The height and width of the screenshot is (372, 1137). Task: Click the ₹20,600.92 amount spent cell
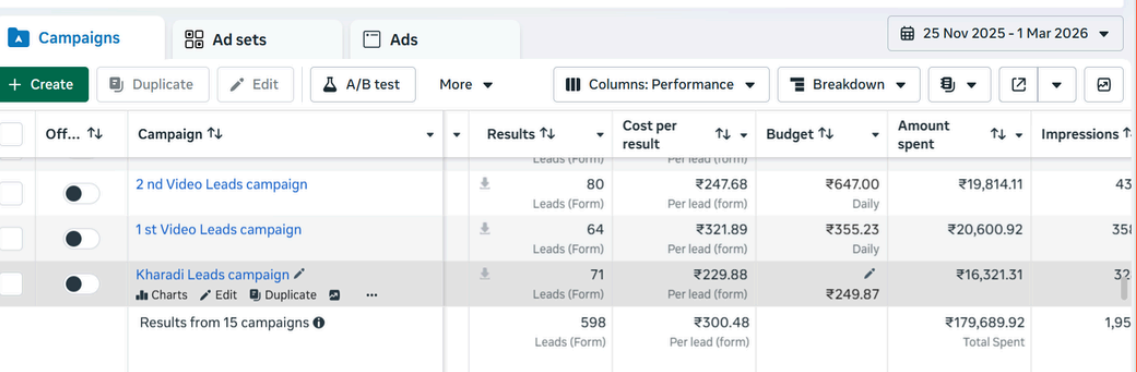[x=985, y=230]
